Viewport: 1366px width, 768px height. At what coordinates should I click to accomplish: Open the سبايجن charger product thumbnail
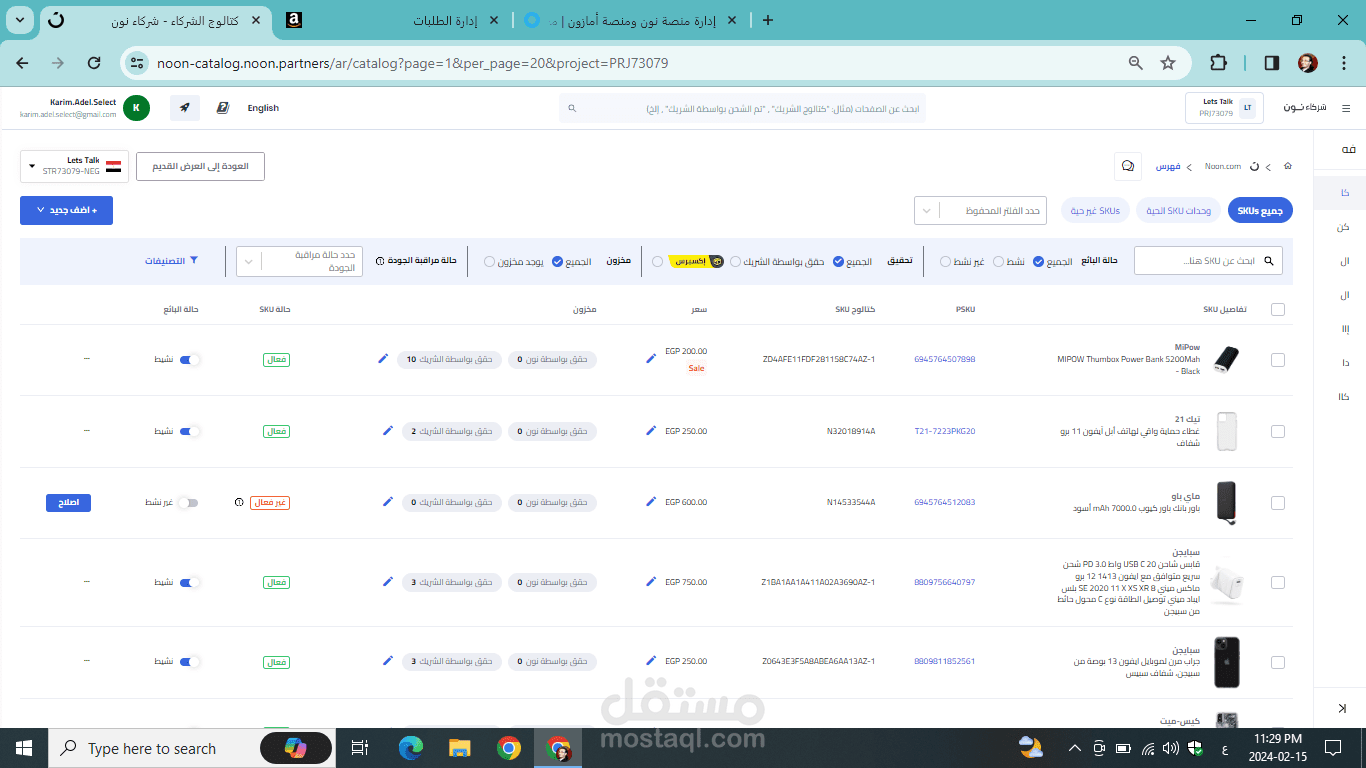[1225, 583]
